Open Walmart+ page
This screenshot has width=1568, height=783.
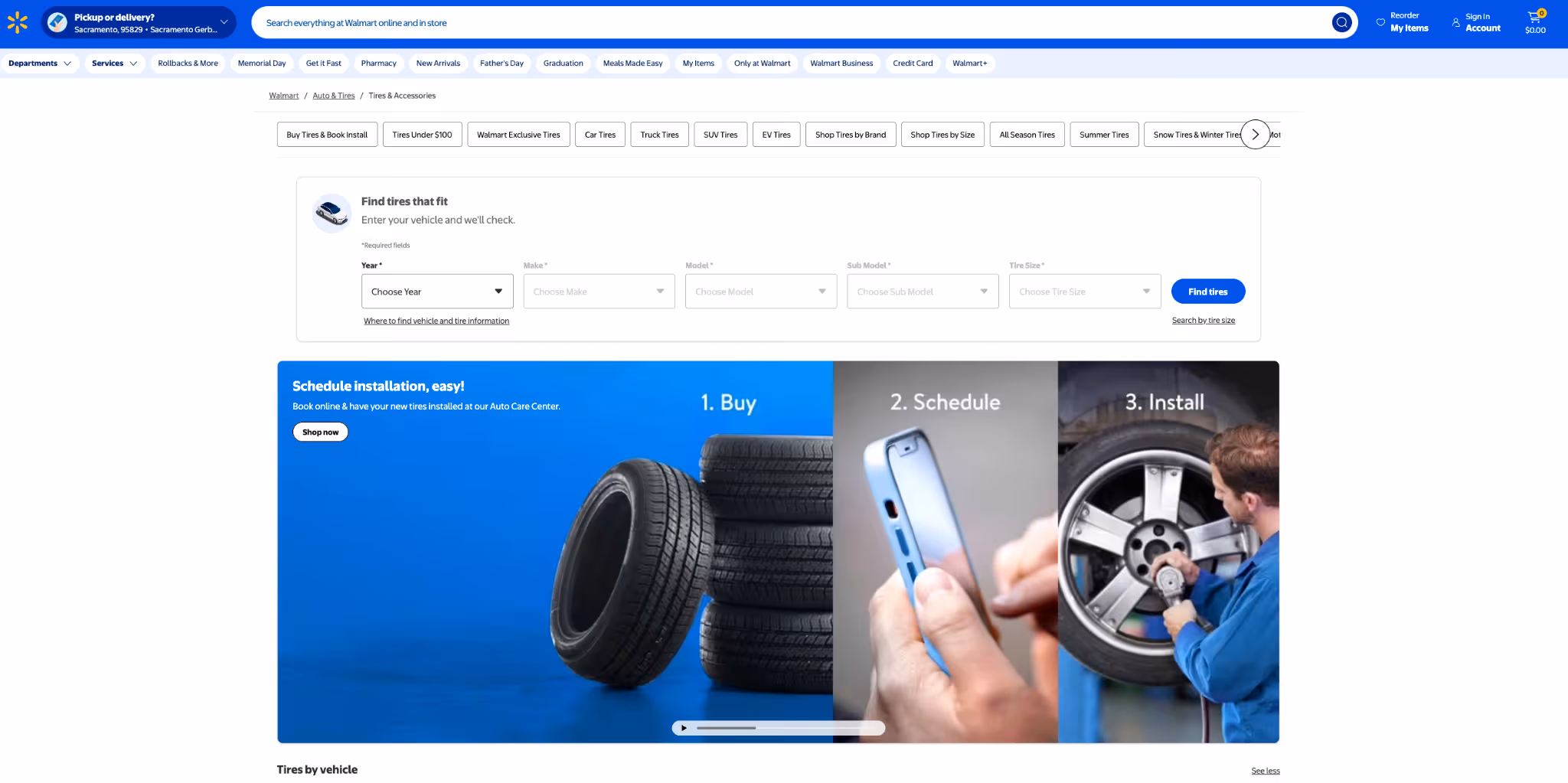[970, 64]
